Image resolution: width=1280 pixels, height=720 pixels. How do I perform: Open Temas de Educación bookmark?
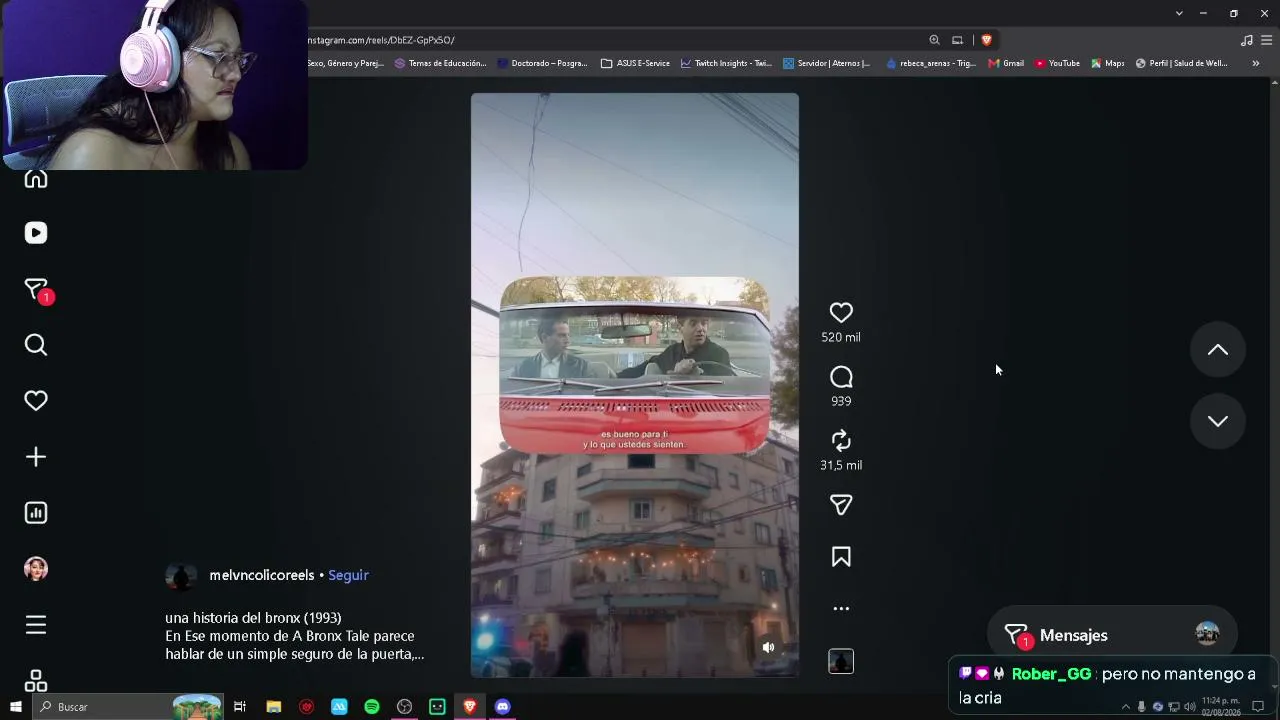click(x=440, y=63)
